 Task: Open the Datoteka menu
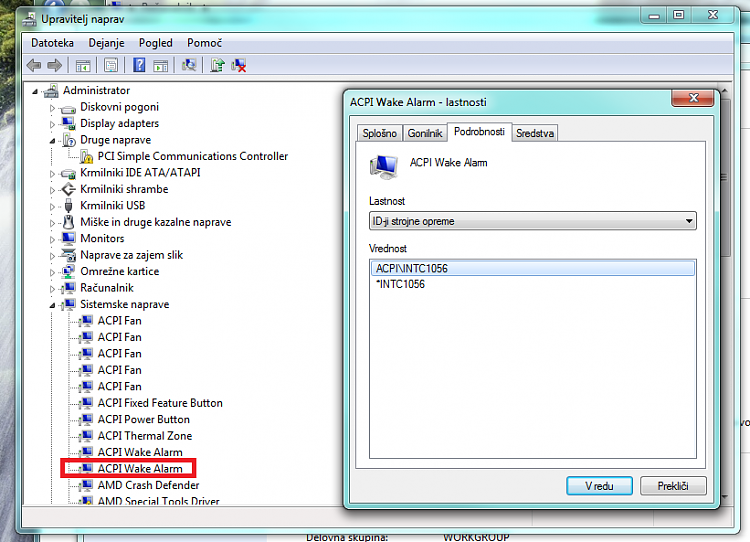tap(52, 43)
